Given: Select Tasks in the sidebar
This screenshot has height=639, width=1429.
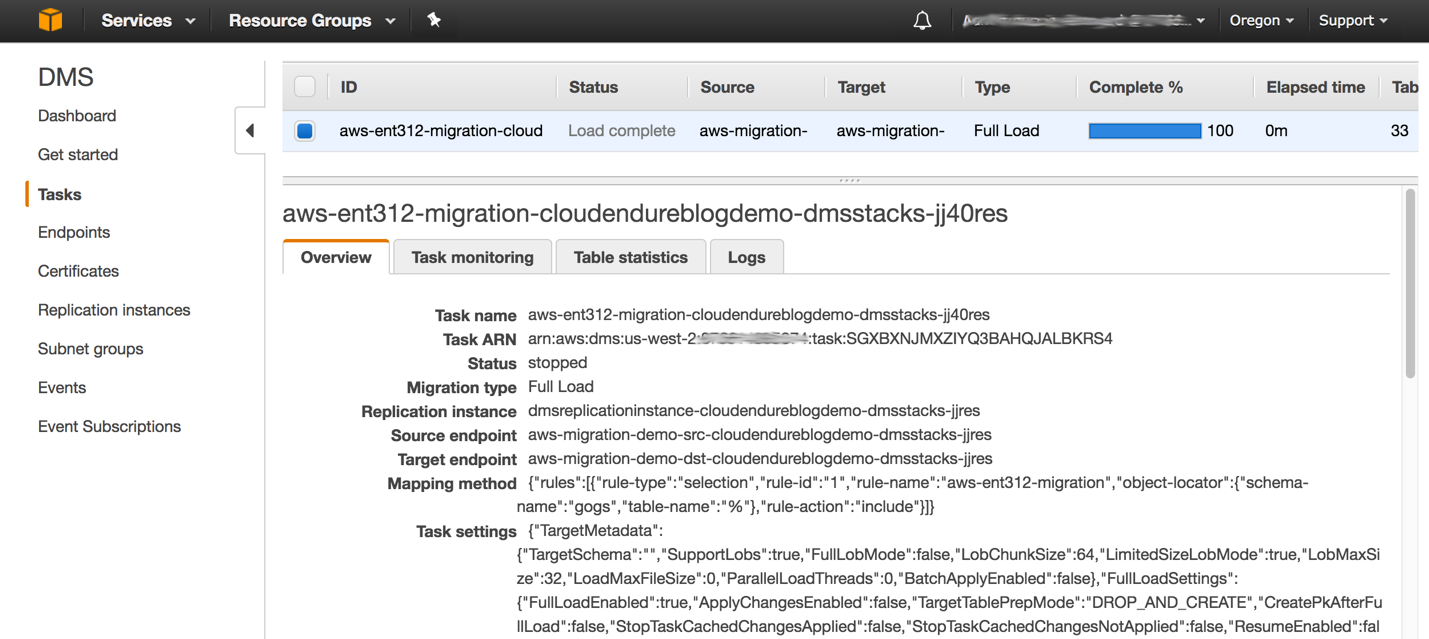Looking at the screenshot, I should 59,194.
